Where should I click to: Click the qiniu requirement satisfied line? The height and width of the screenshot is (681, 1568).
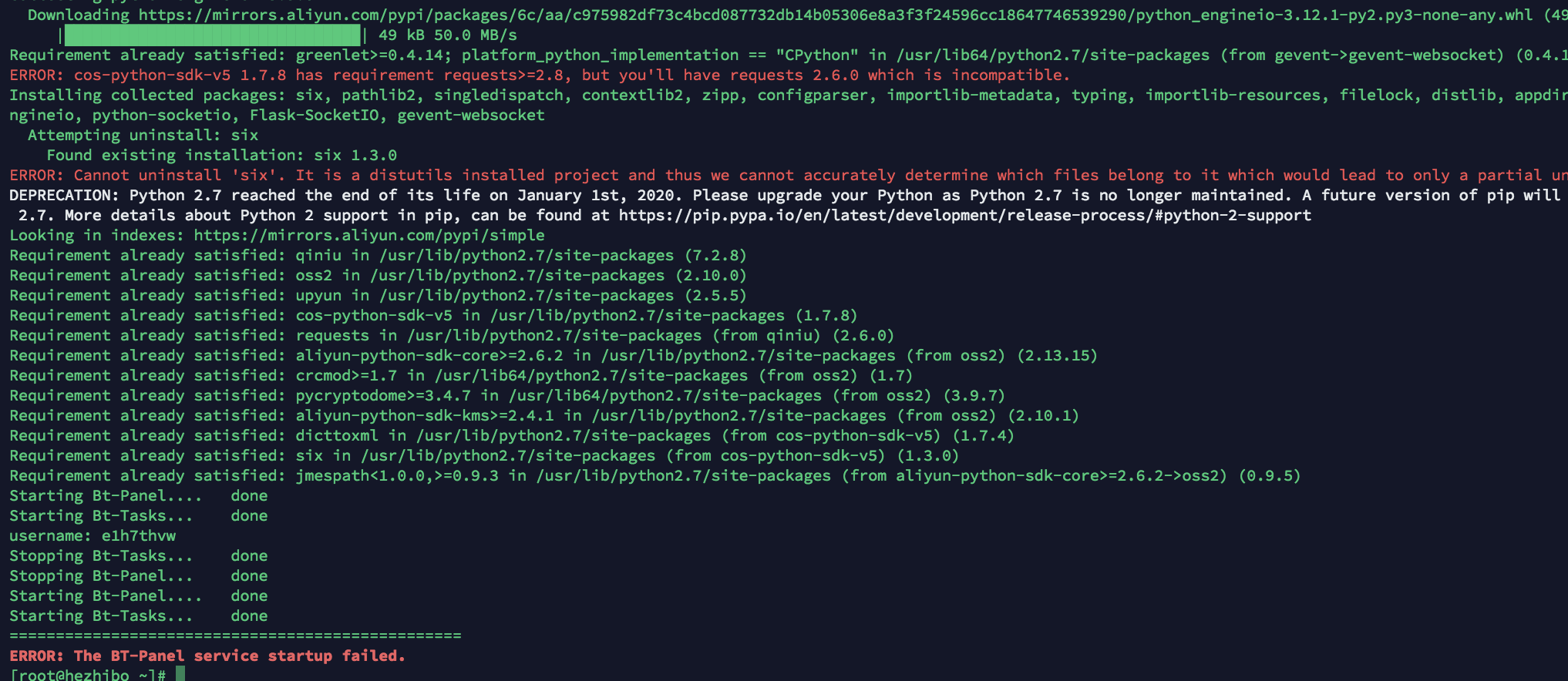pos(378,255)
